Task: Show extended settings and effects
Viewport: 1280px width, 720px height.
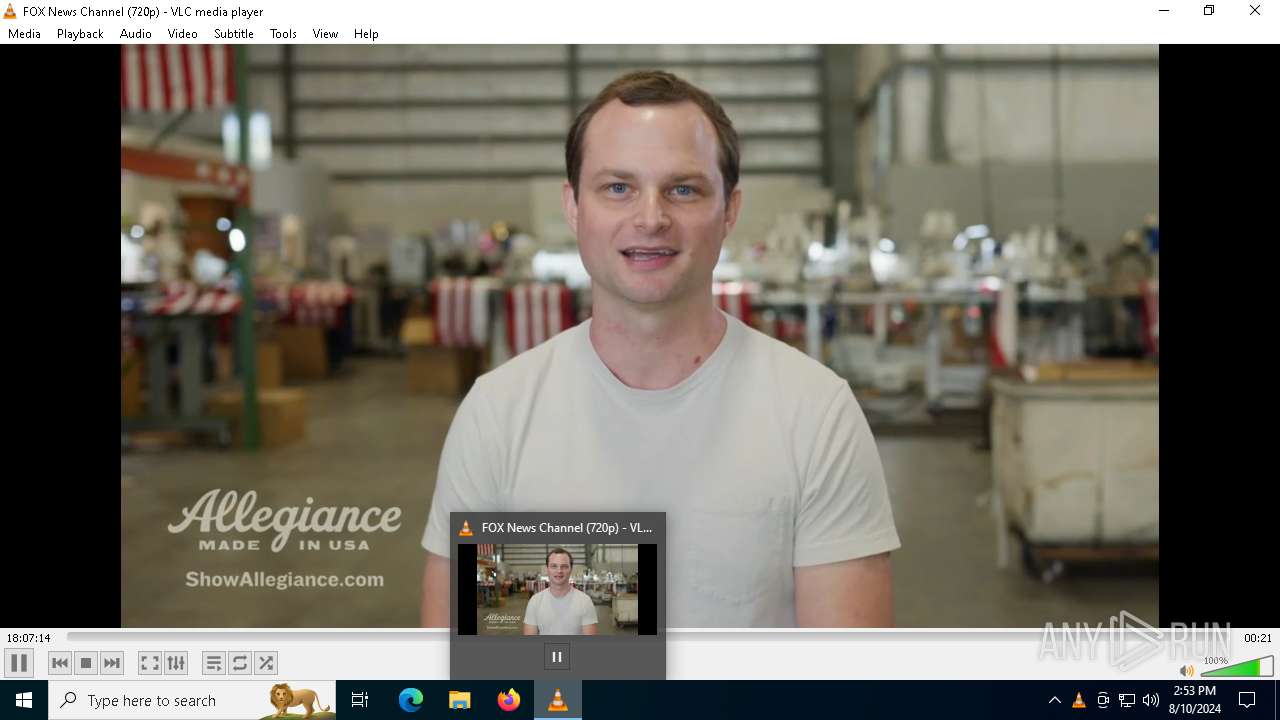Action: [176, 663]
